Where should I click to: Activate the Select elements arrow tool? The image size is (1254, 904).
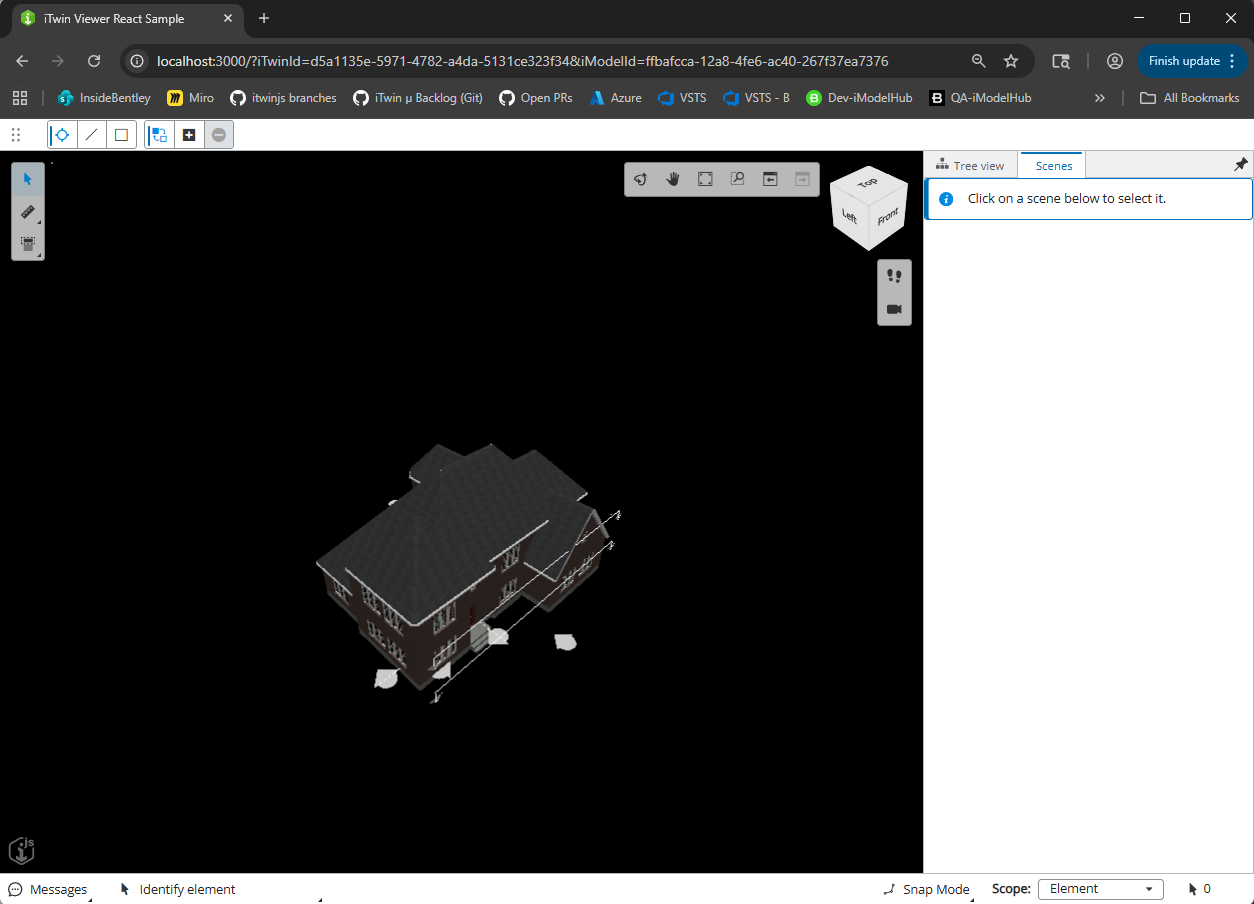[x=28, y=179]
